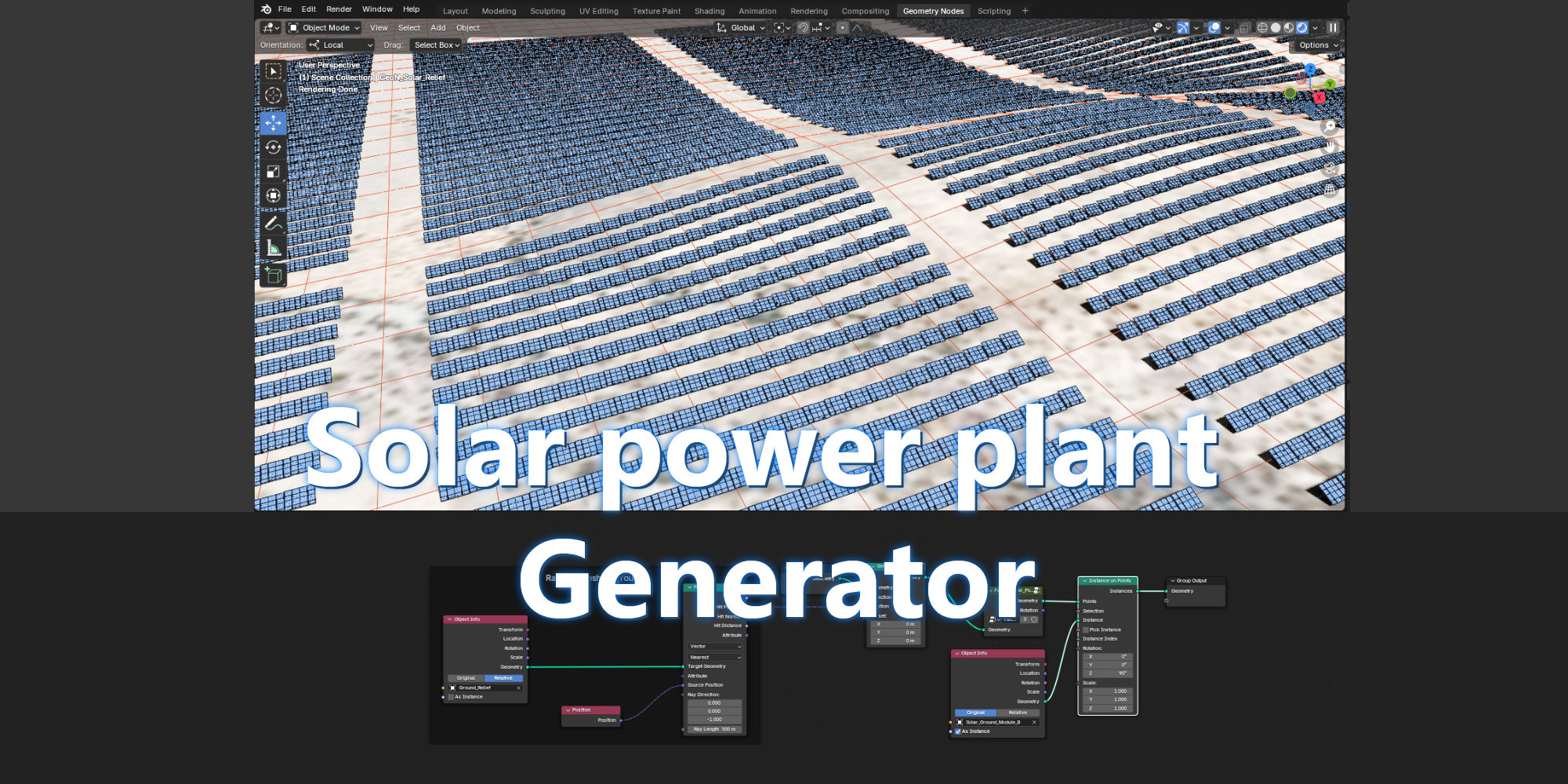This screenshot has width=1568, height=784.
Task: Switch to rendered viewport shading
Action: [1302, 27]
